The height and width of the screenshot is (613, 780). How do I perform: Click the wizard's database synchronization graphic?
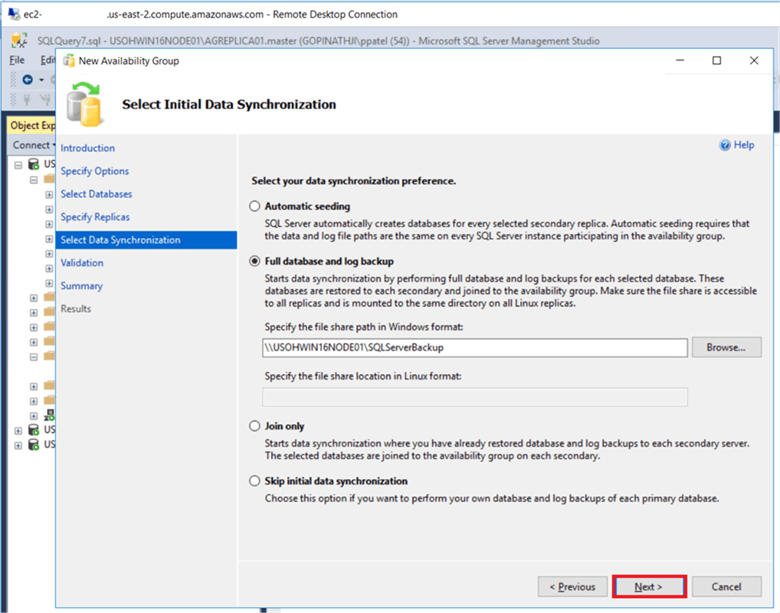pyautogui.click(x=85, y=104)
